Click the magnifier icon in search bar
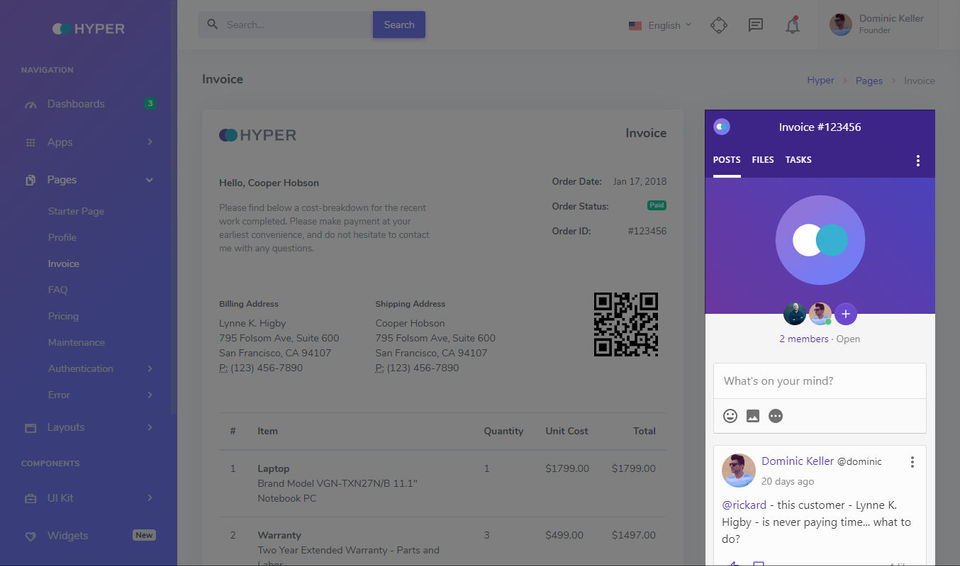 (x=212, y=25)
